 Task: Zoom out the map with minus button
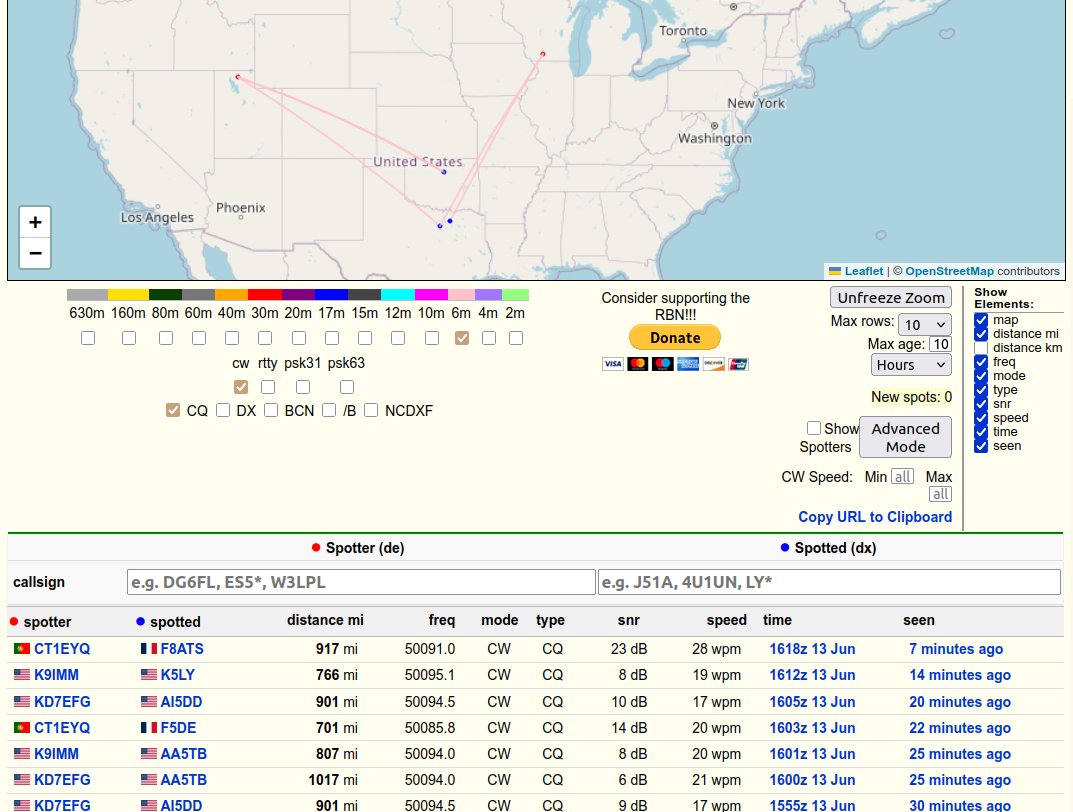coord(36,253)
